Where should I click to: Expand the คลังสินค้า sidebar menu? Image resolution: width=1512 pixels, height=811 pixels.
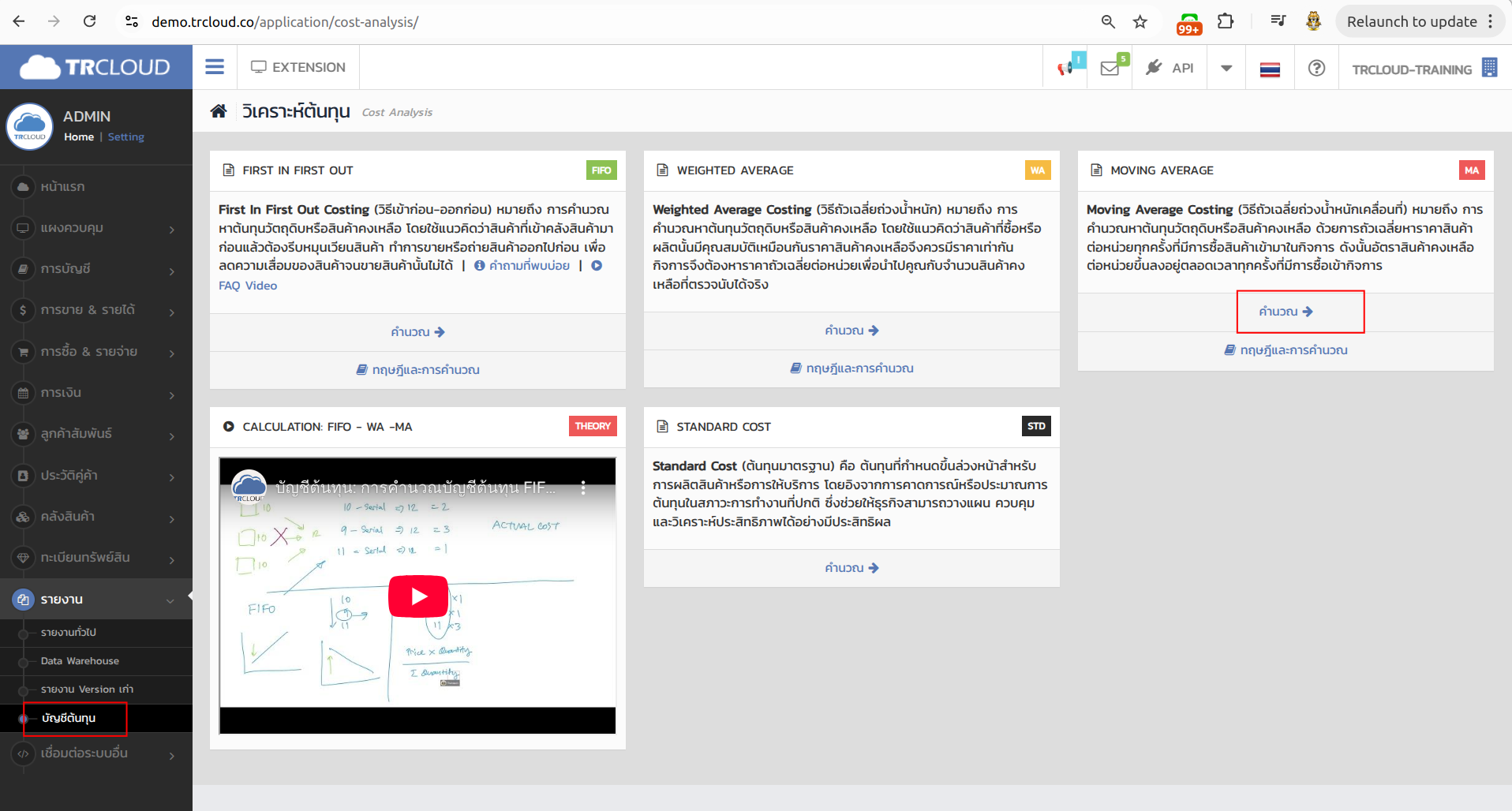click(x=96, y=517)
